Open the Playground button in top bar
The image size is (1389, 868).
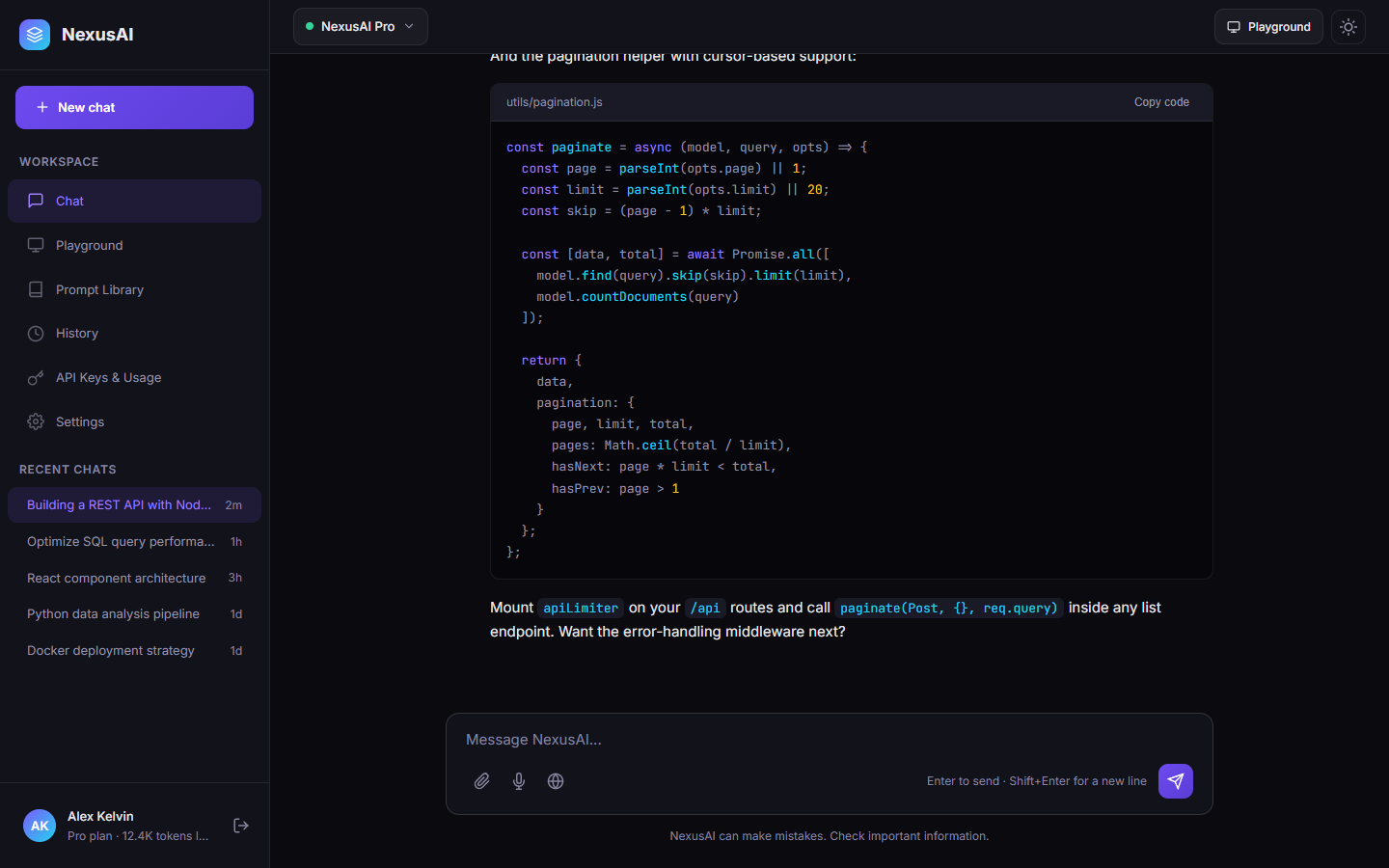coord(1268,27)
